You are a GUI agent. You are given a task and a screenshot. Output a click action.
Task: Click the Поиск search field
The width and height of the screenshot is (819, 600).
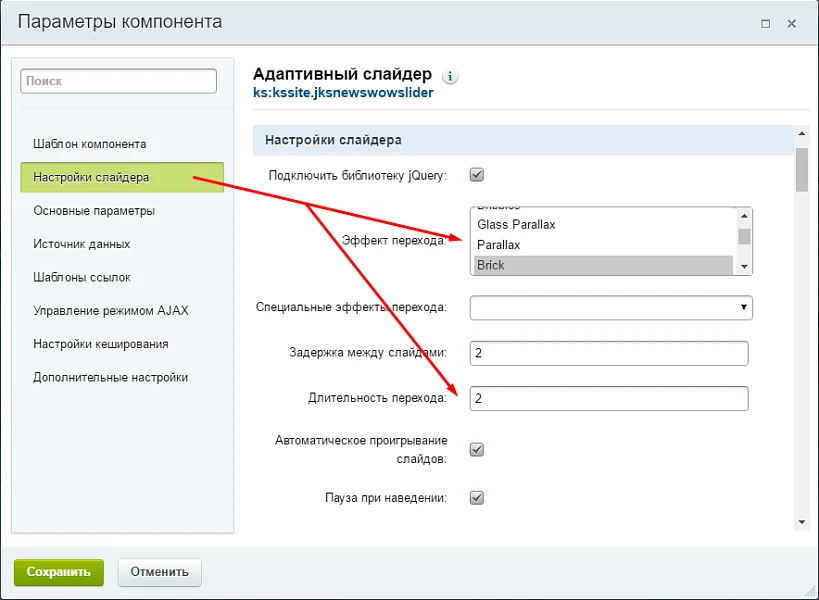point(119,81)
